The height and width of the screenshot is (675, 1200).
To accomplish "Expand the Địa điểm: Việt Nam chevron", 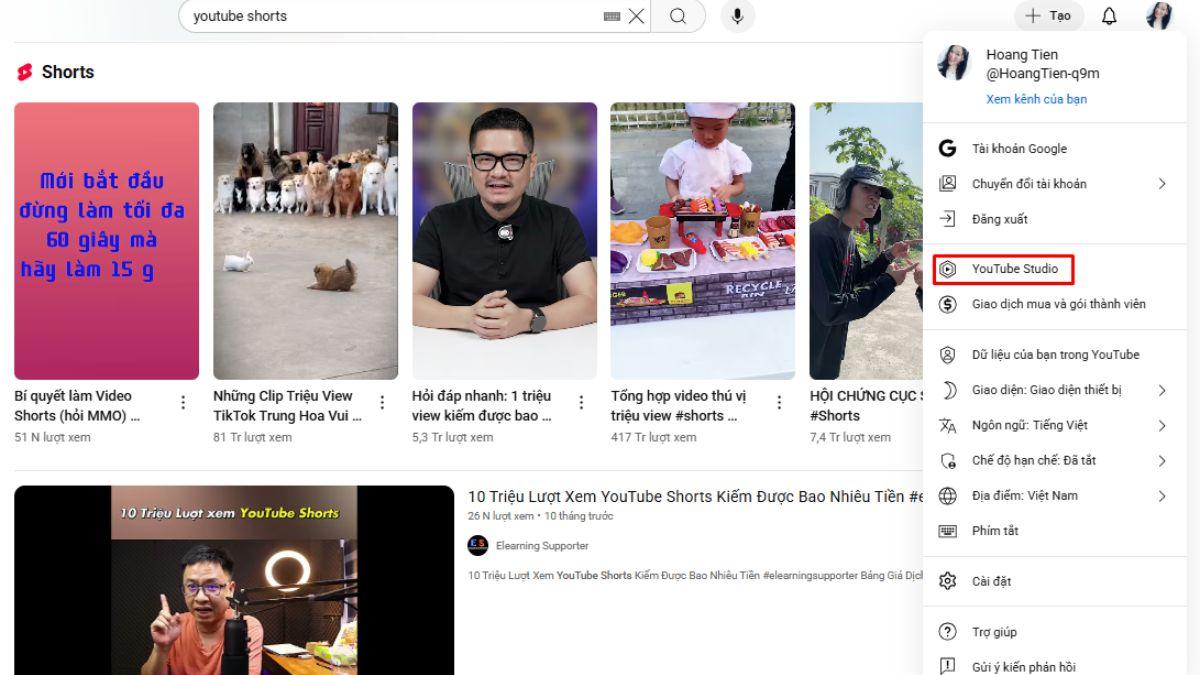I will (1162, 496).
